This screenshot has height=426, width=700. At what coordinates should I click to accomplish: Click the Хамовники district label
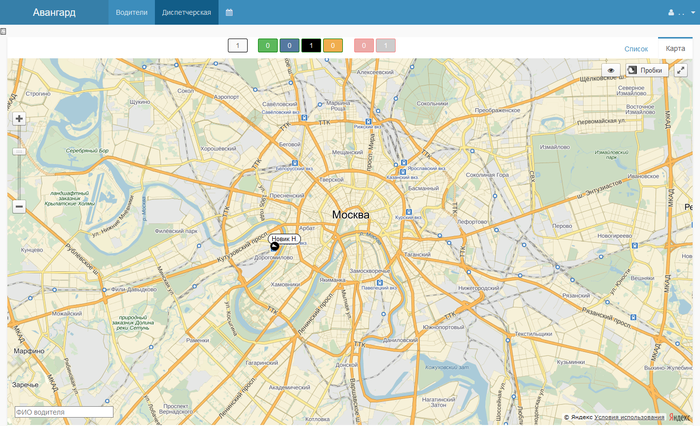(285, 284)
